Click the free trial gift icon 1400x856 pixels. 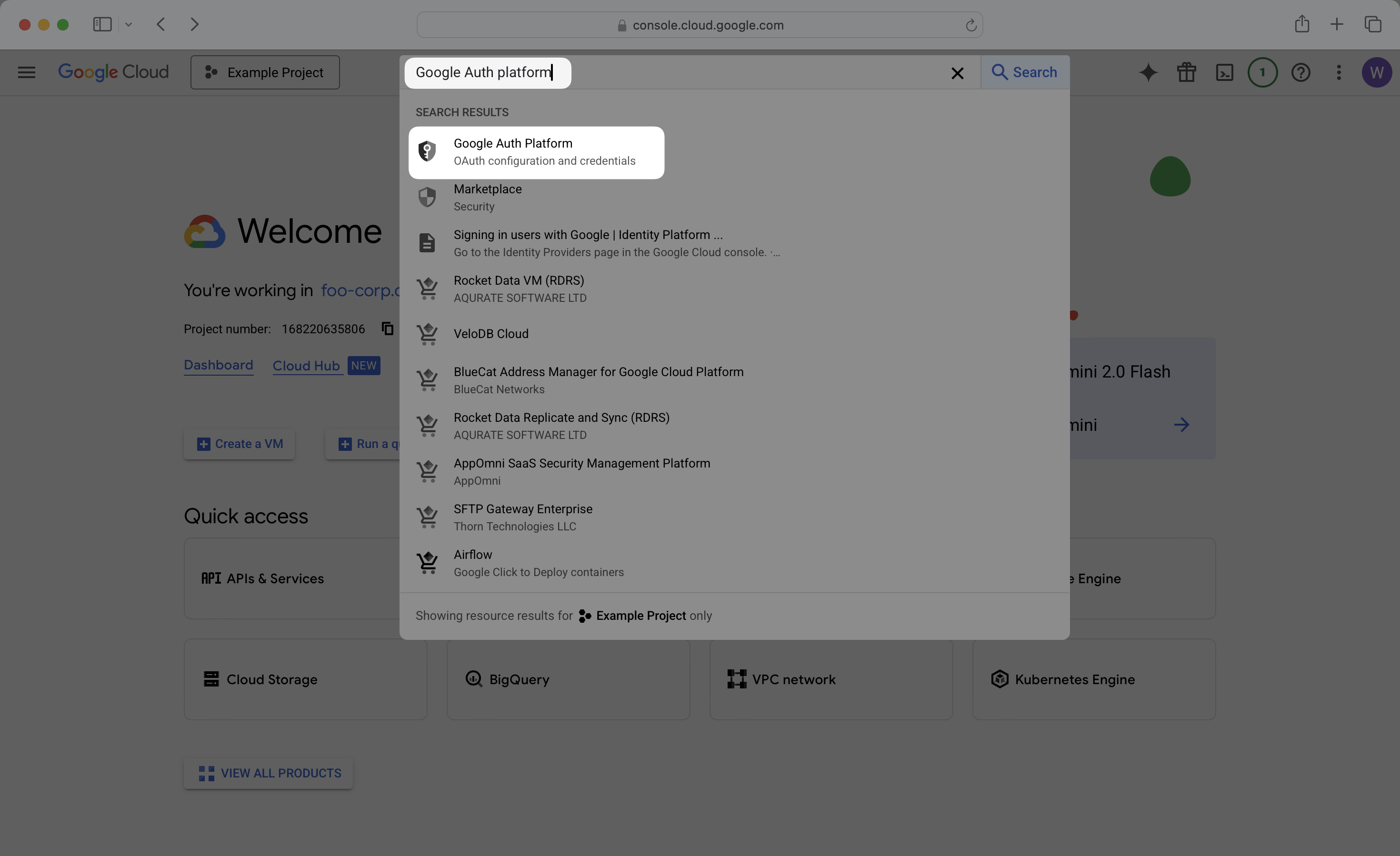coord(1186,72)
